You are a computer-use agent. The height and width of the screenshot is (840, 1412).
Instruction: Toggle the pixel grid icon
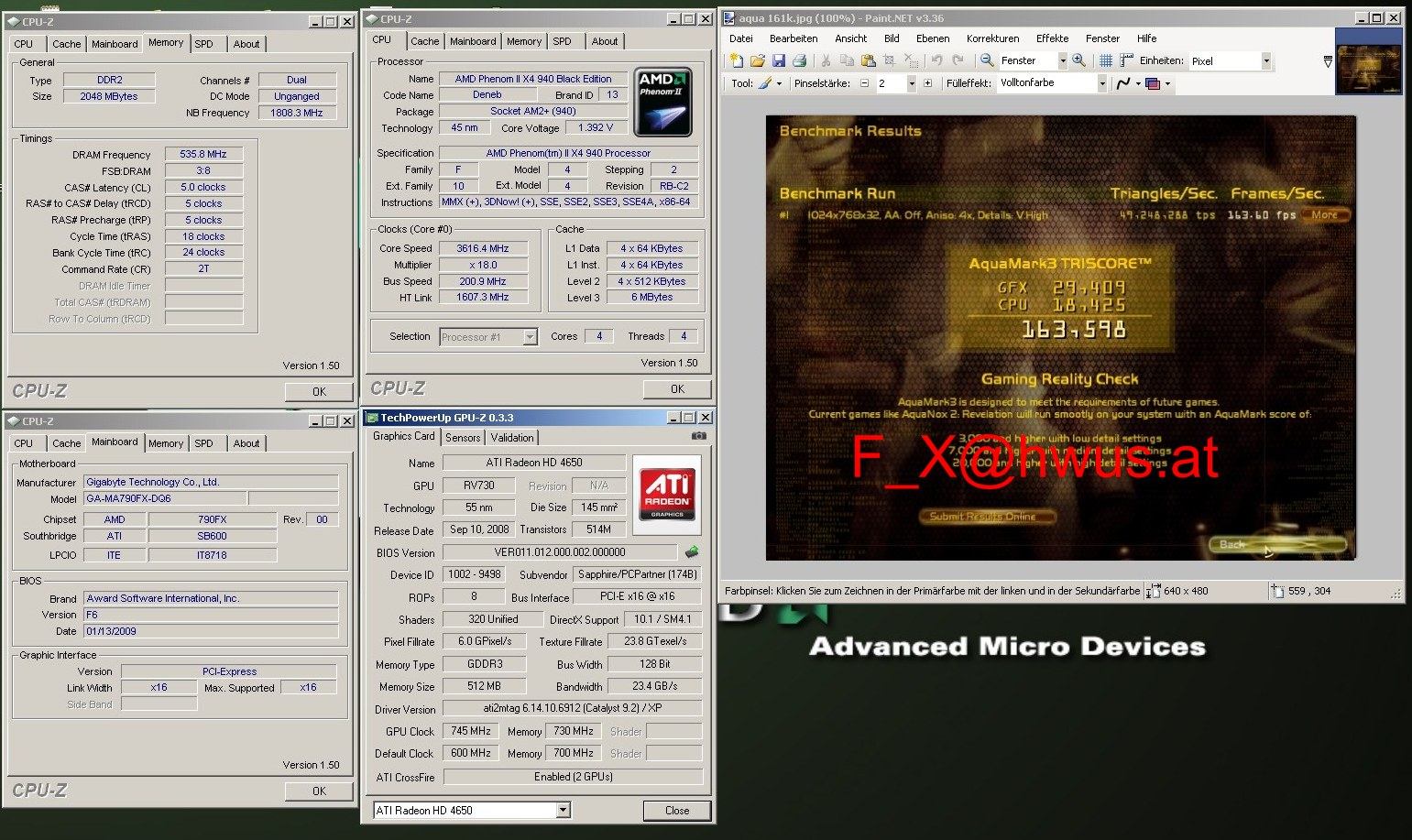tap(1106, 60)
